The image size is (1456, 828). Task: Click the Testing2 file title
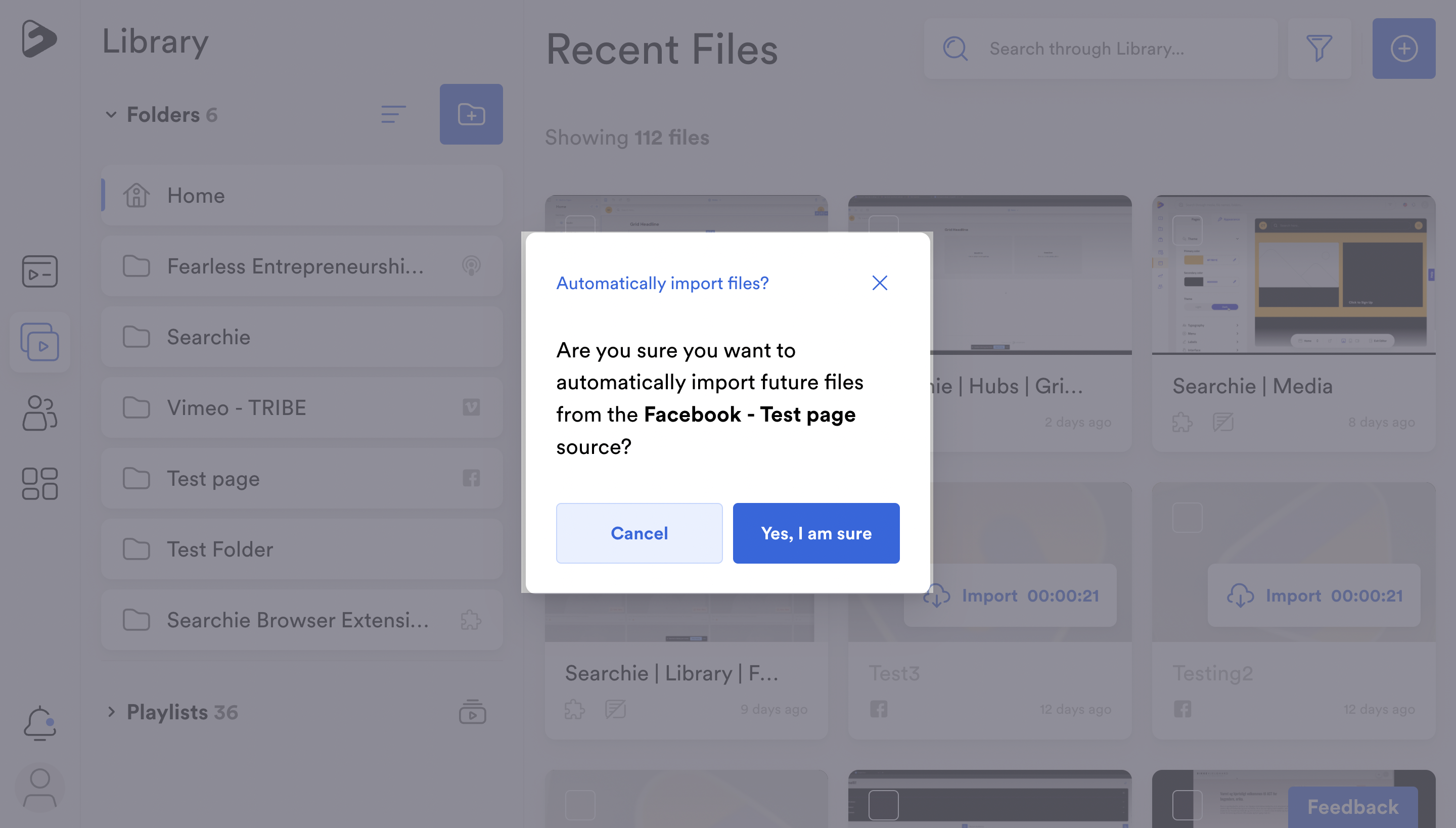point(1212,673)
